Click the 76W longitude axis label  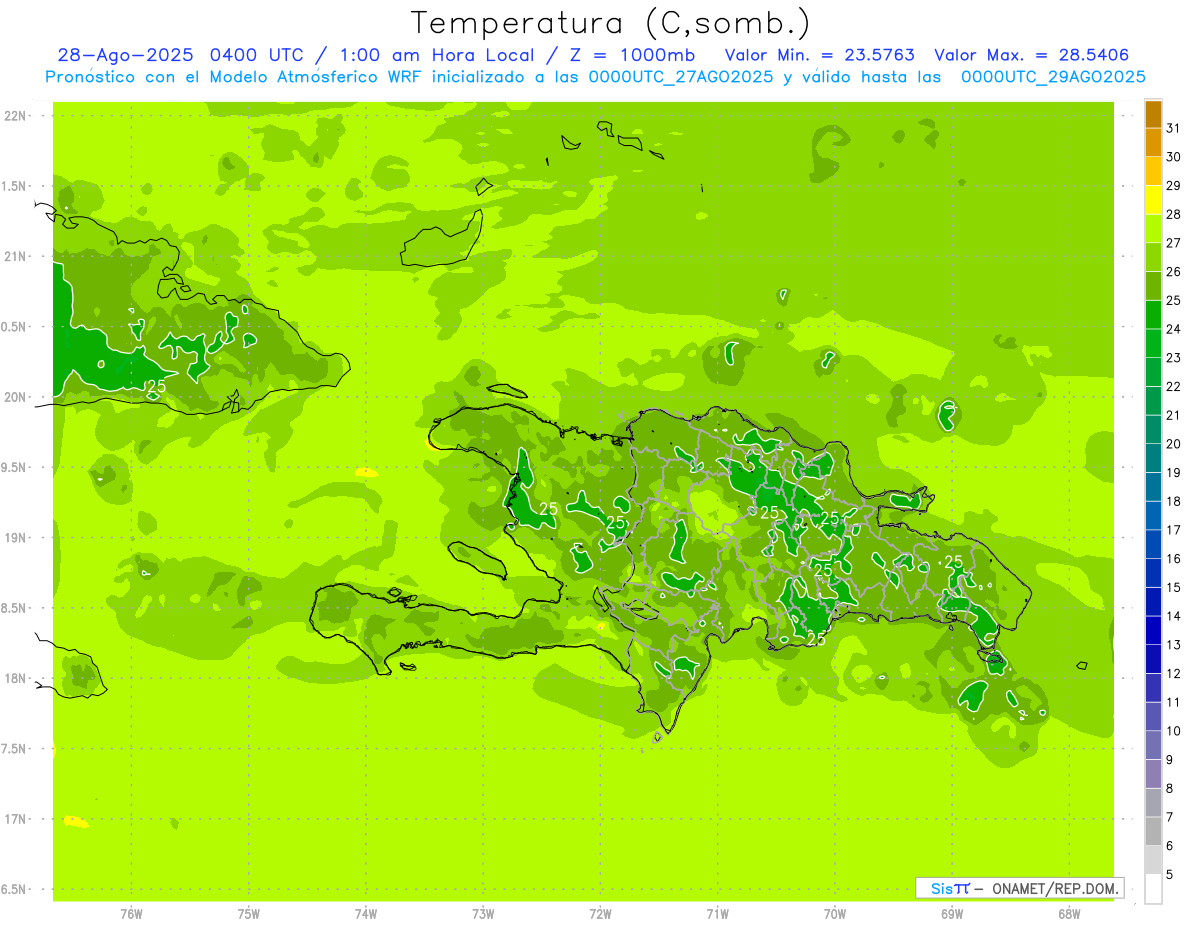click(131, 914)
